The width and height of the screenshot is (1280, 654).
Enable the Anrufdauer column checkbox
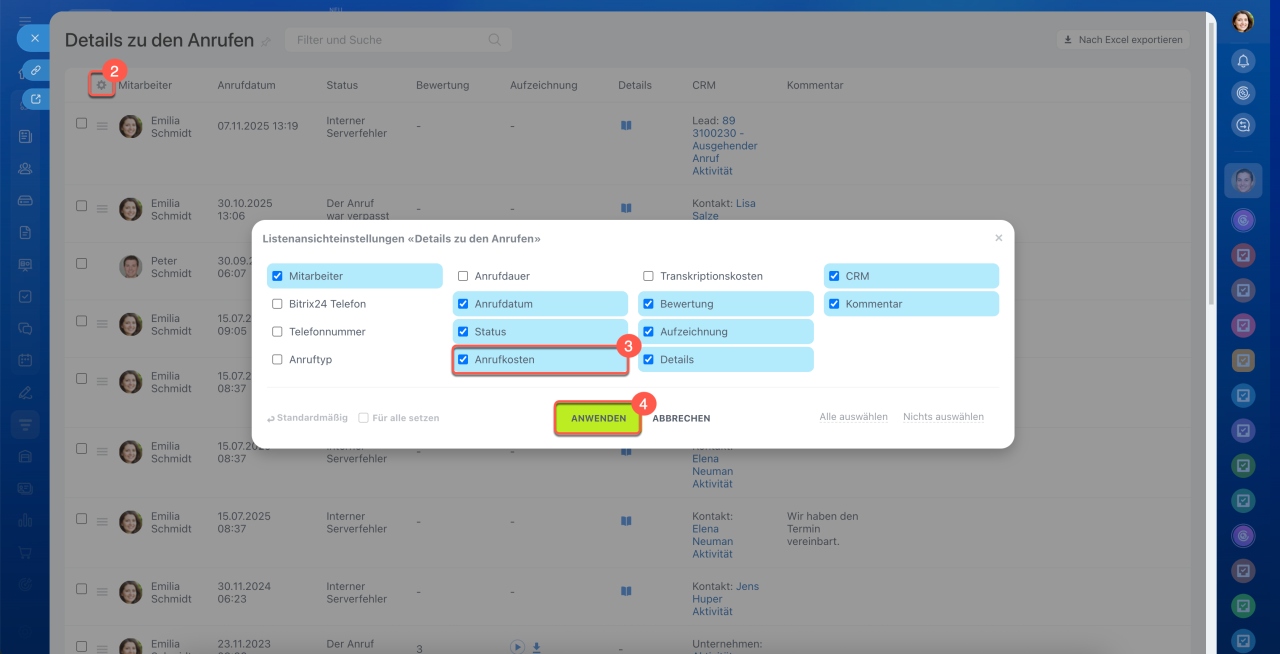click(x=463, y=276)
